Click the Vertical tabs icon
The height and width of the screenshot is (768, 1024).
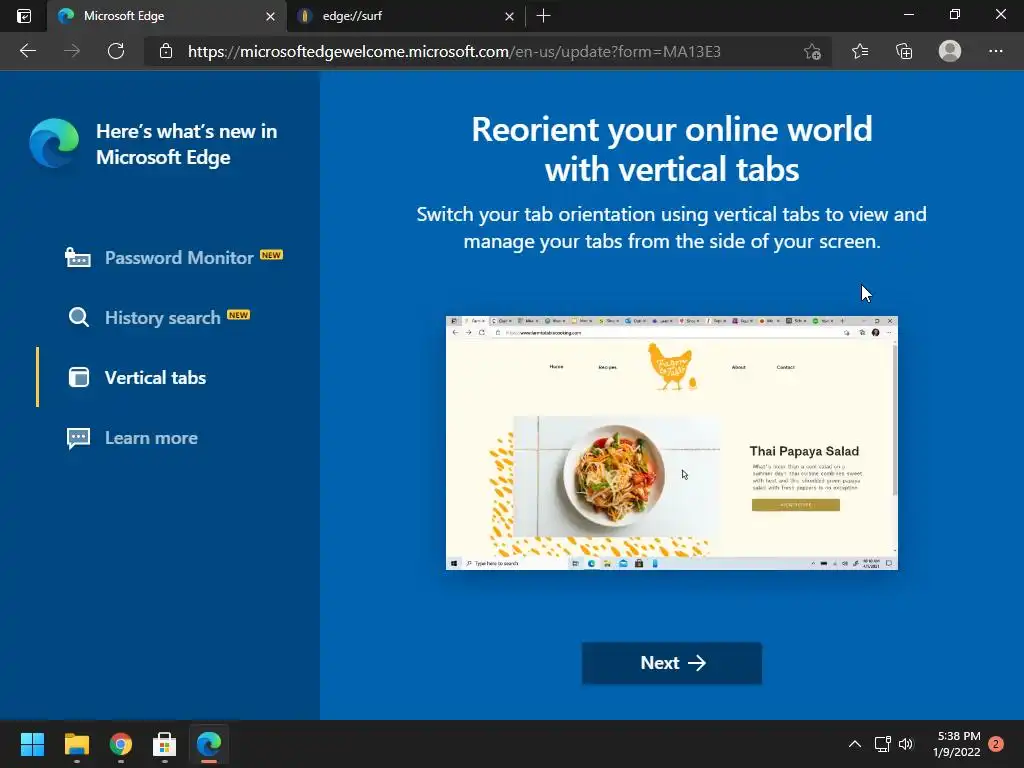(x=78, y=377)
